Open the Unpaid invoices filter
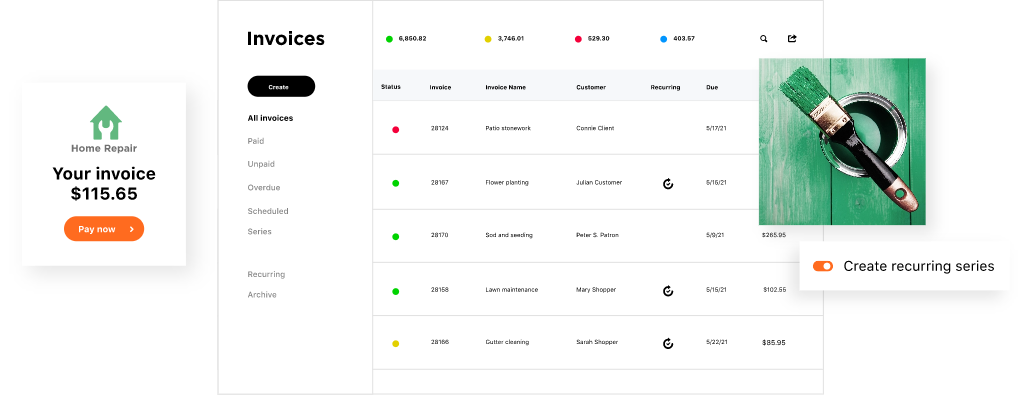The height and width of the screenshot is (395, 1025). [261, 164]
